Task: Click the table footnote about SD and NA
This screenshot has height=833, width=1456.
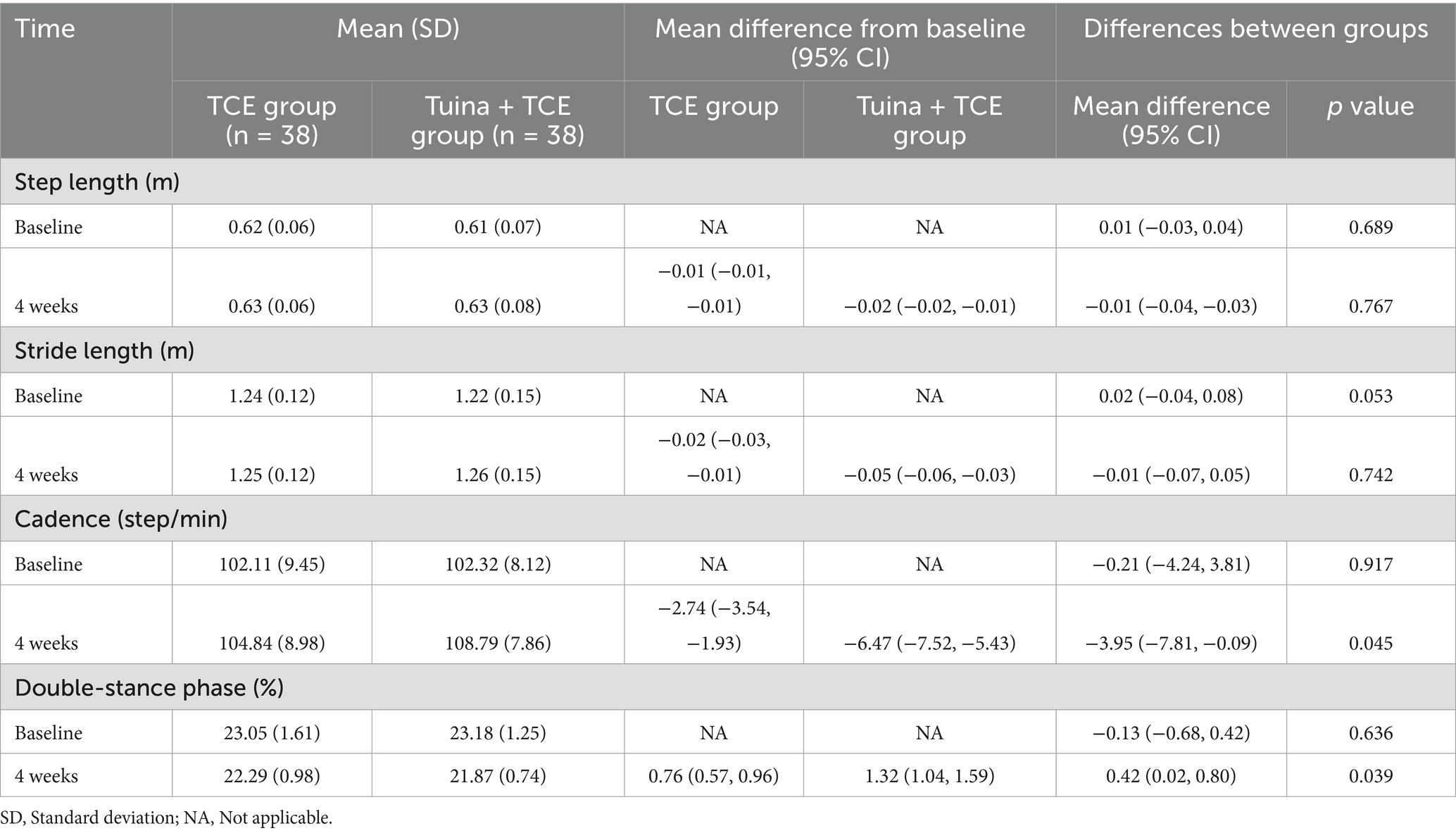Action: [166, 818]
